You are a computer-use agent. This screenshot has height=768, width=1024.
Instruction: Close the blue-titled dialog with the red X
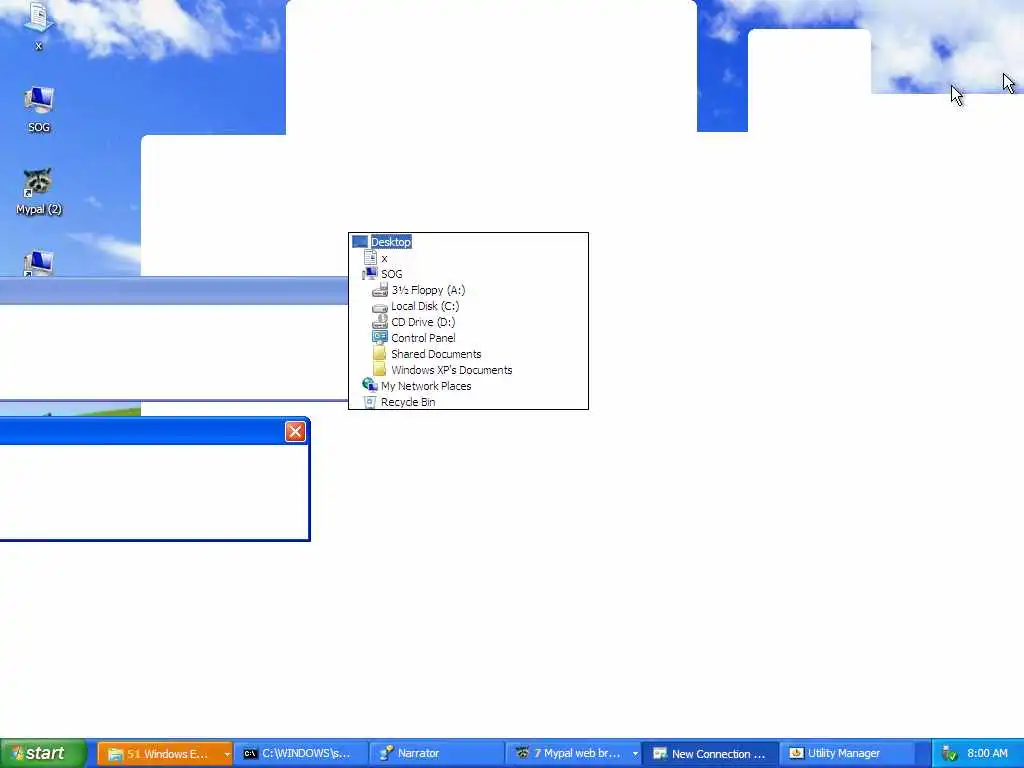(295, 431)
